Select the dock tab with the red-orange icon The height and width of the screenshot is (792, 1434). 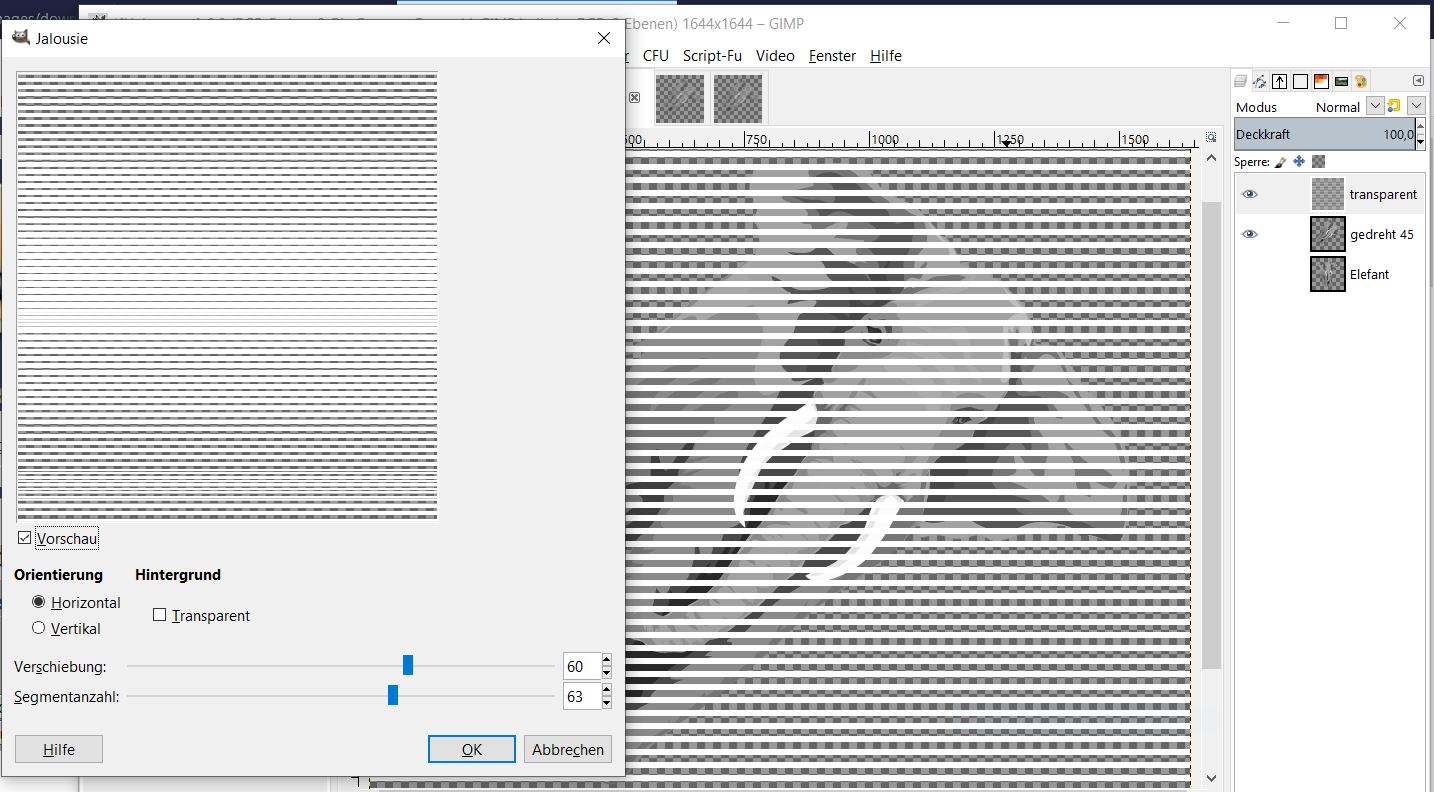coord(1321,81)
